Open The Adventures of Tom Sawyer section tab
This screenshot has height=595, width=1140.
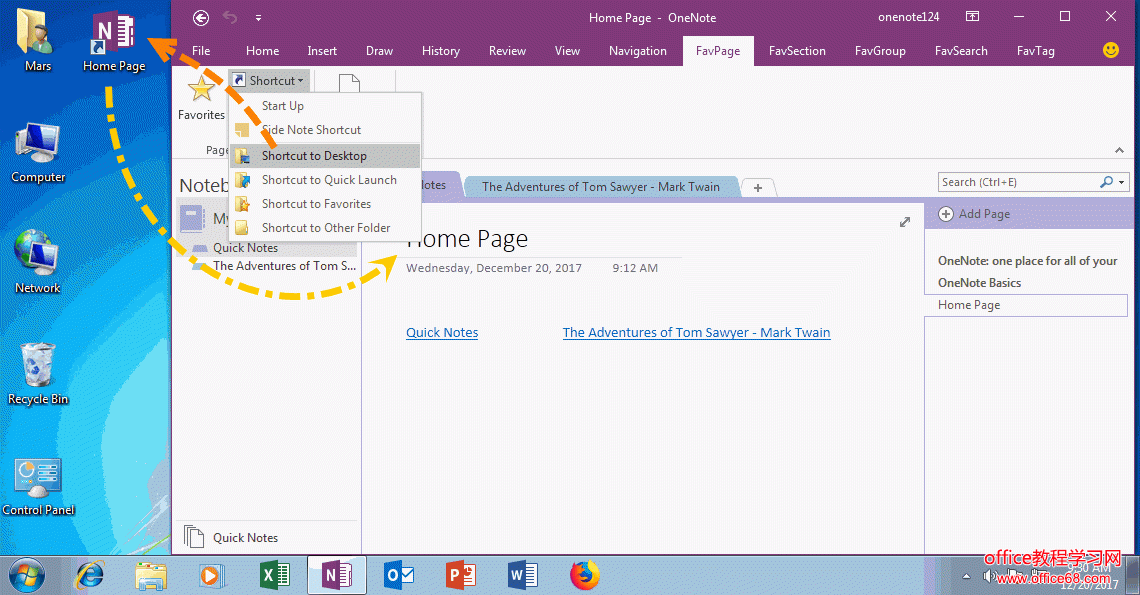click(x=600, y=186)
